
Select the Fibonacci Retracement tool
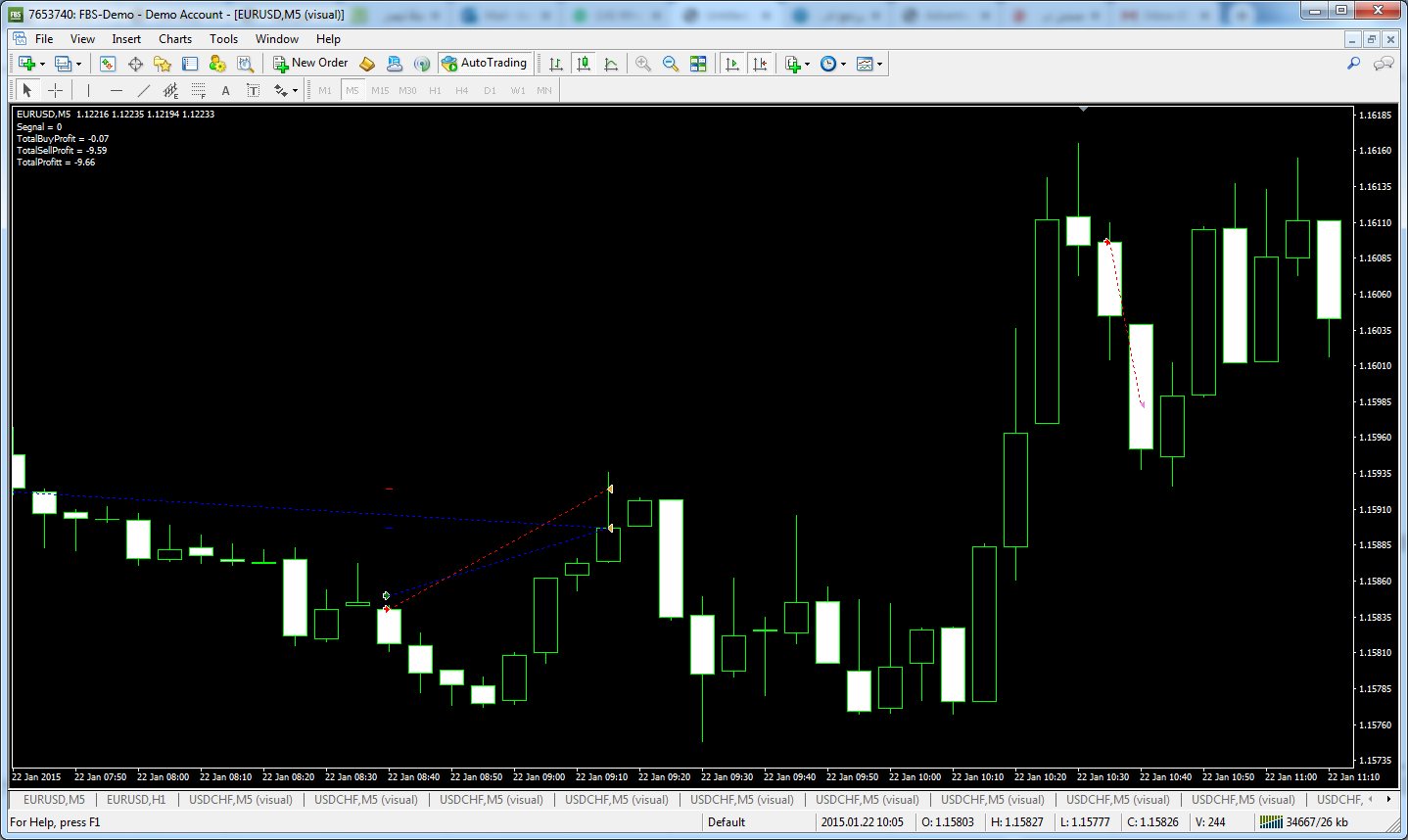click(199, 90)
